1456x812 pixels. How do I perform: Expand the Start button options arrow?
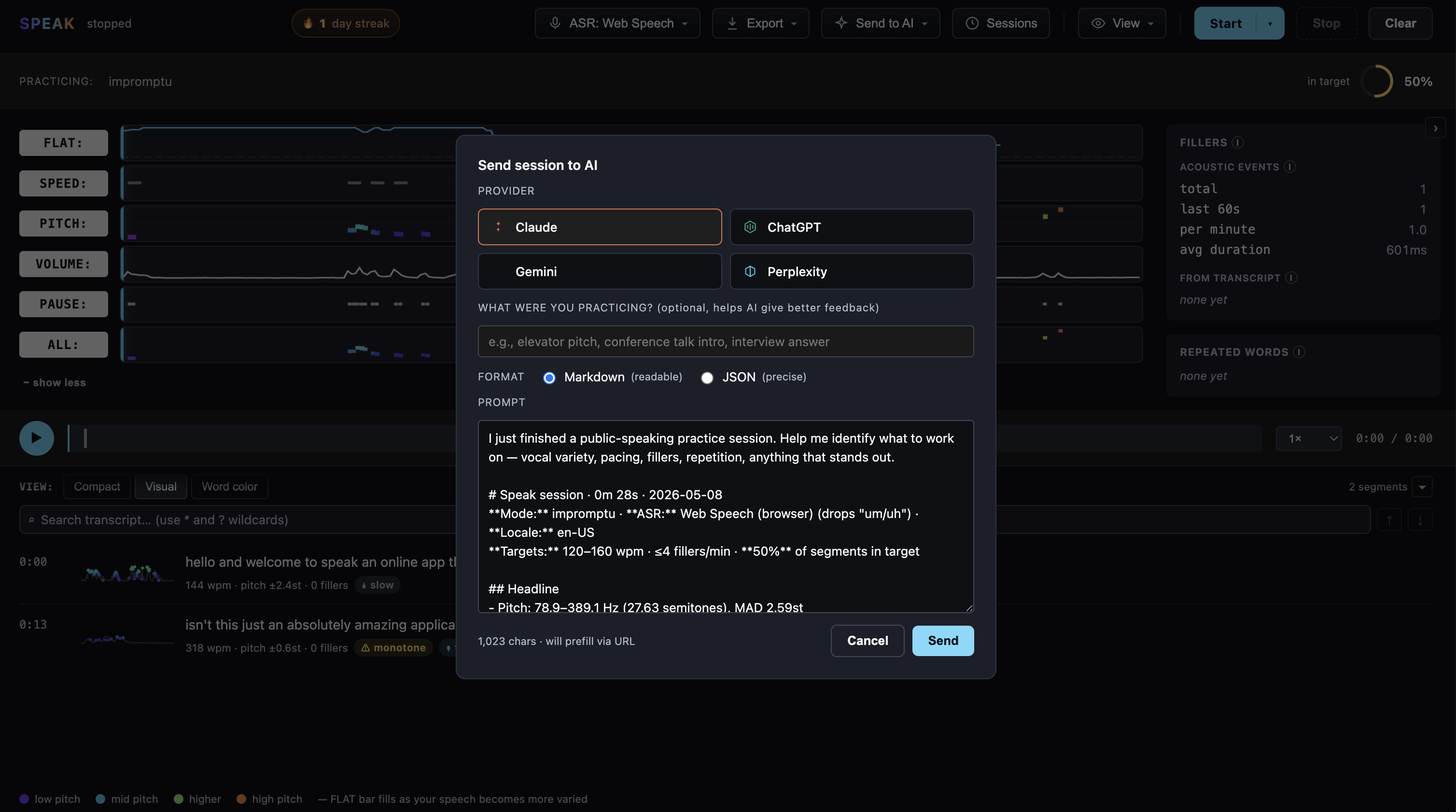[1270, 24]
